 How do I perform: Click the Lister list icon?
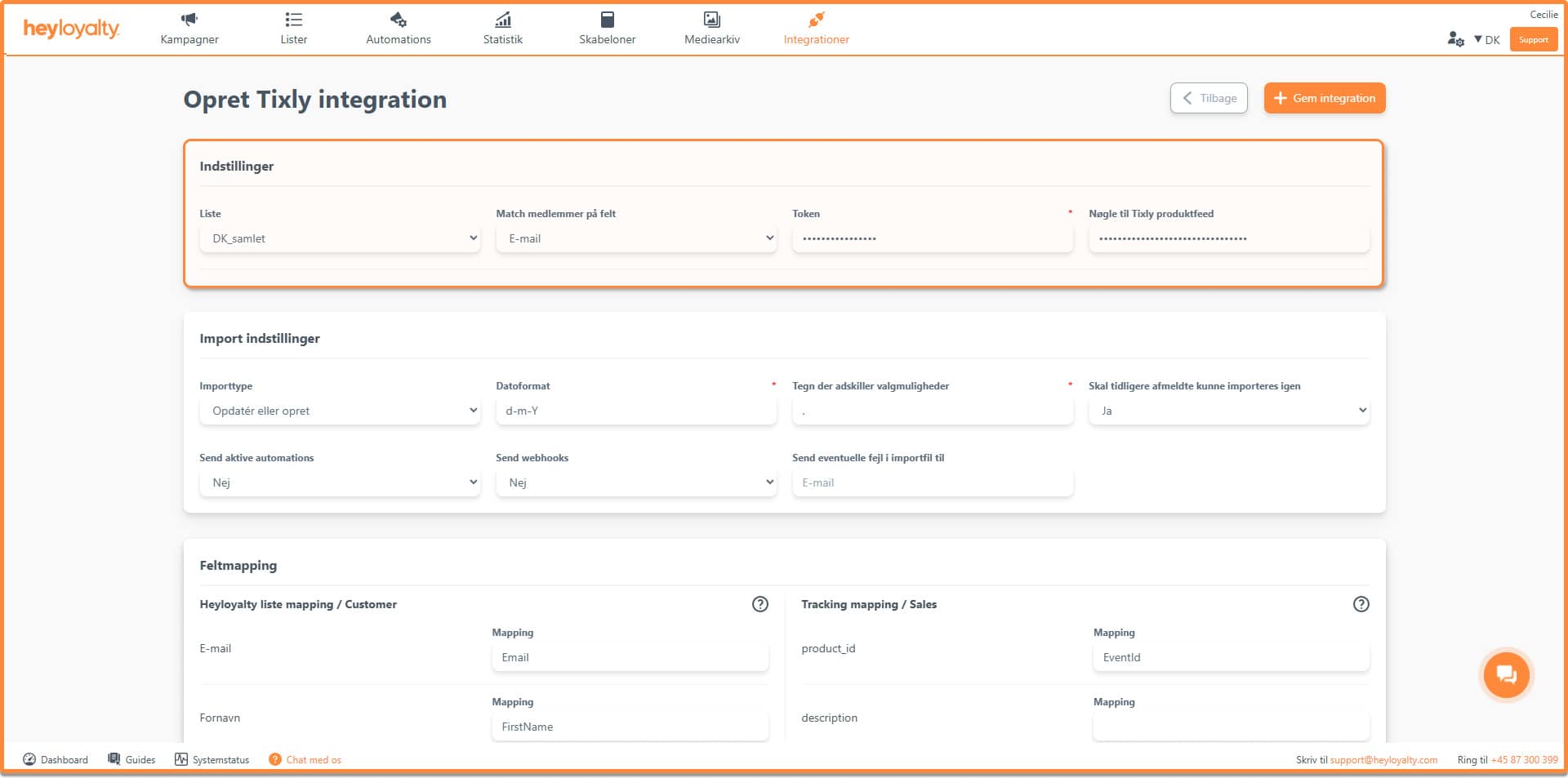(293, 20)
